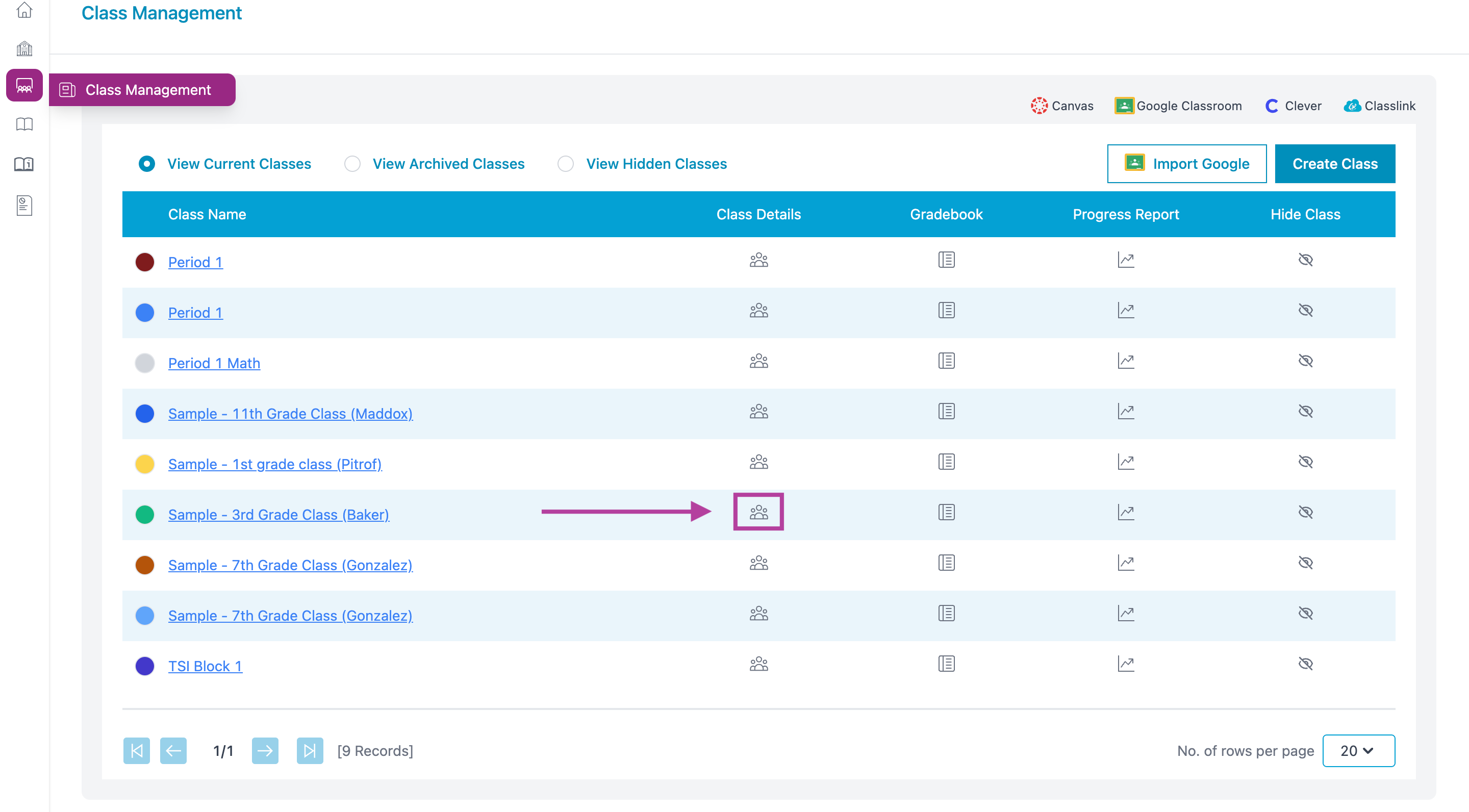Connect with Classlink
Image resolution: width=1469 pixels, height=812 pixels.
coord(1379,106)
